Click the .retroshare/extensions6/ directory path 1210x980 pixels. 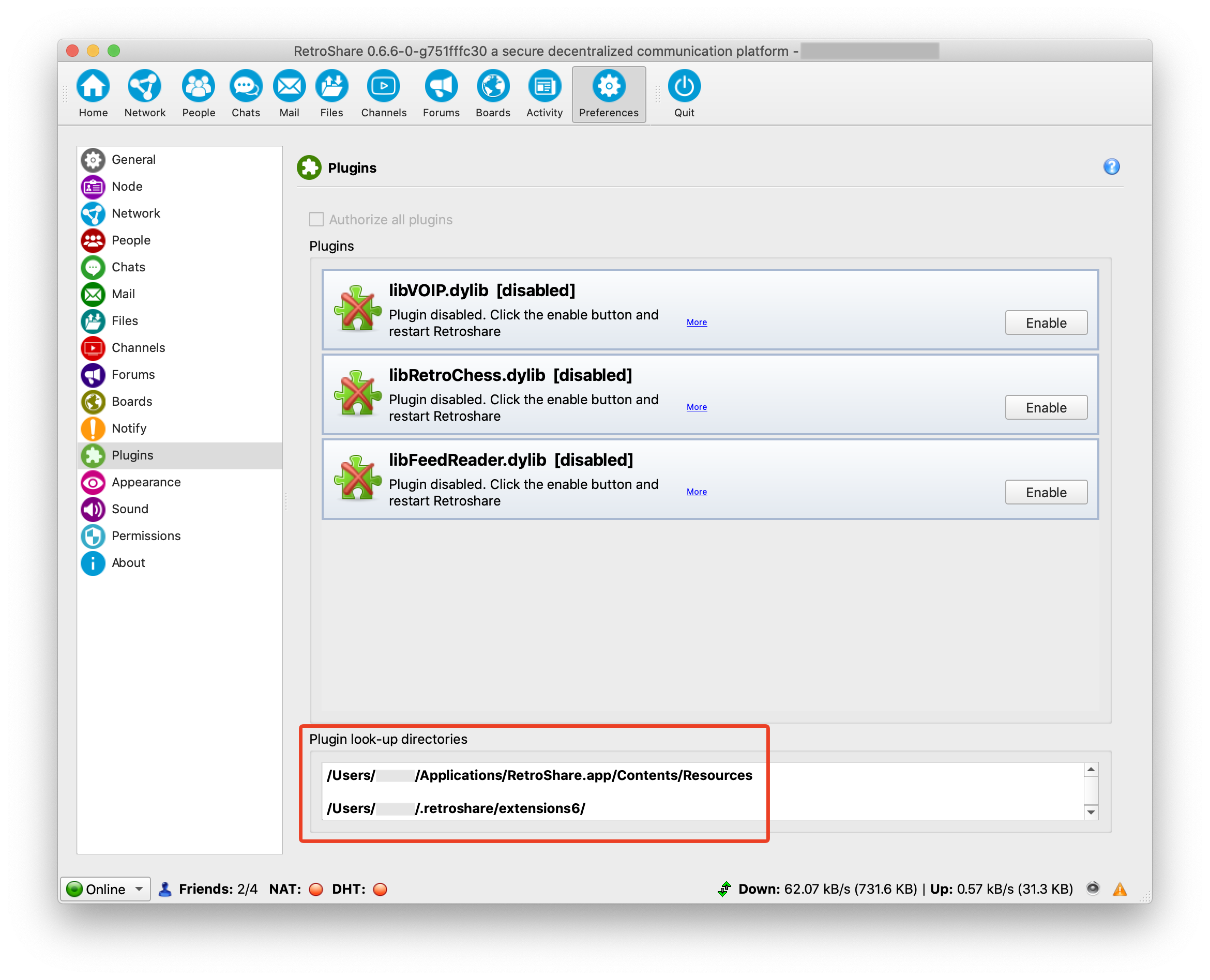(456, 808)
